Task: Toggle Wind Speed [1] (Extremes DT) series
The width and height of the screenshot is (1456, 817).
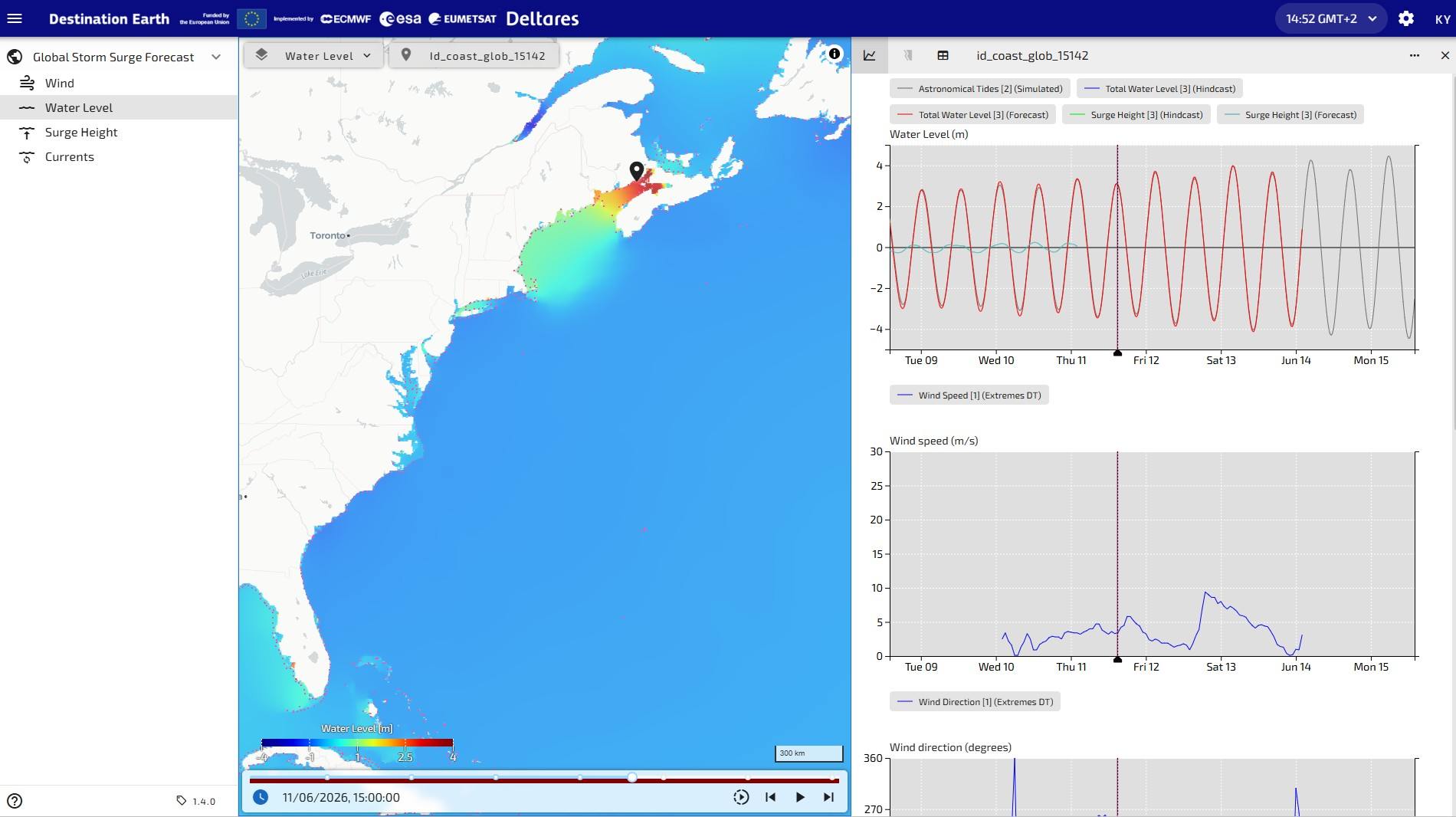Action: [x=969, y=395]
